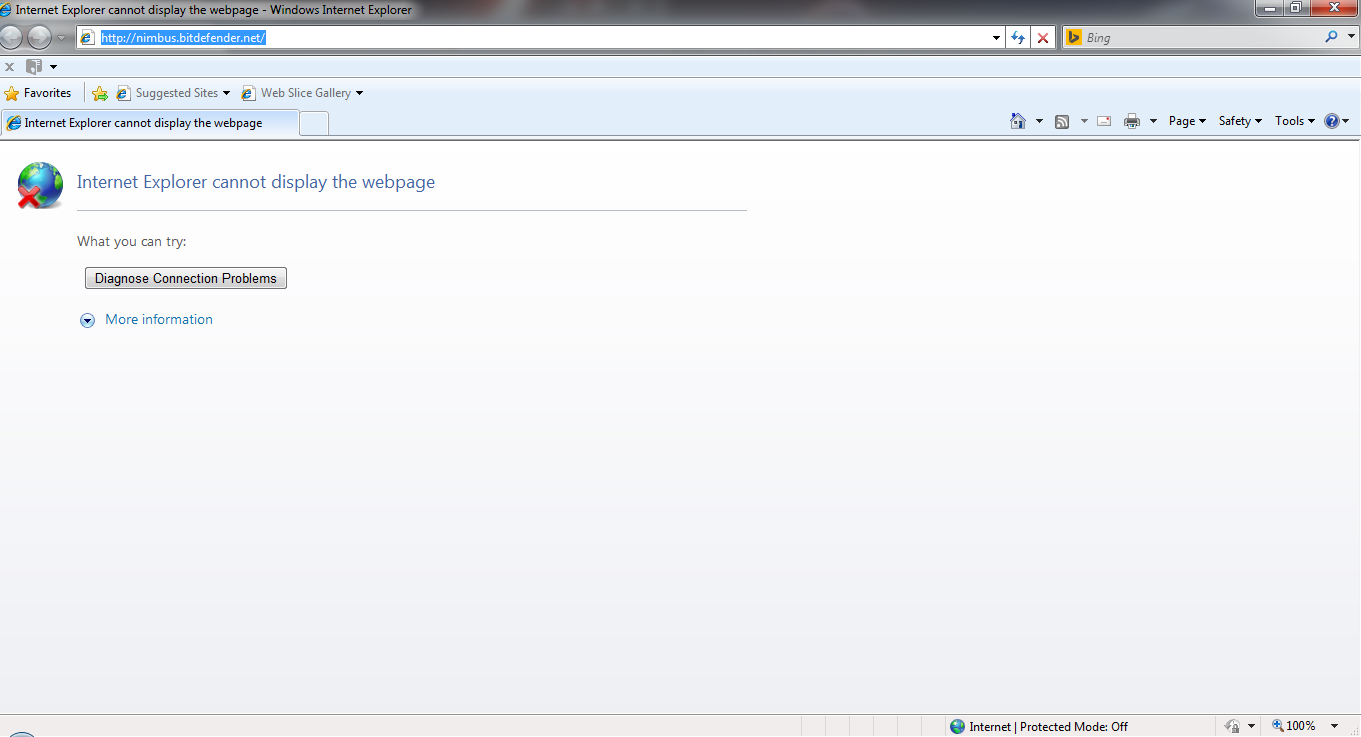1361x737 pixels.
Task: Select the 'Internet Explorer cannot display the webpage' tab
Action: (x=150, y=123)
